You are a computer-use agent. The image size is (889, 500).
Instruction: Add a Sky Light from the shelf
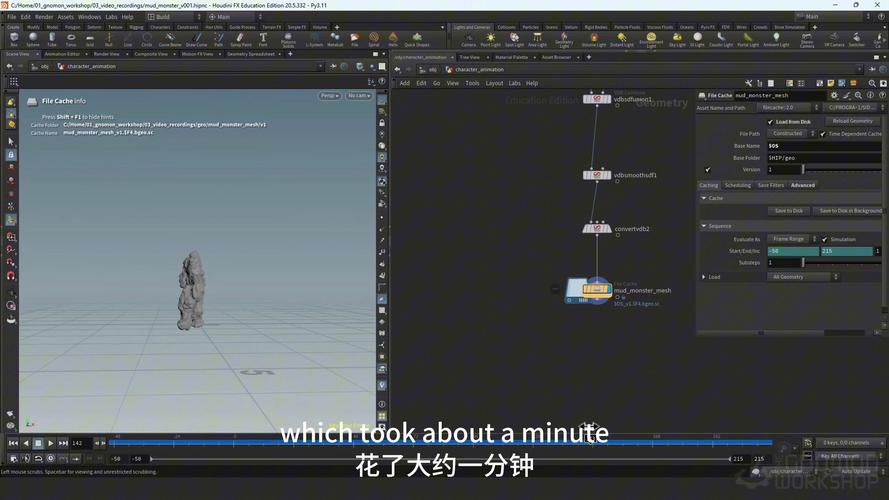point(677,39)
